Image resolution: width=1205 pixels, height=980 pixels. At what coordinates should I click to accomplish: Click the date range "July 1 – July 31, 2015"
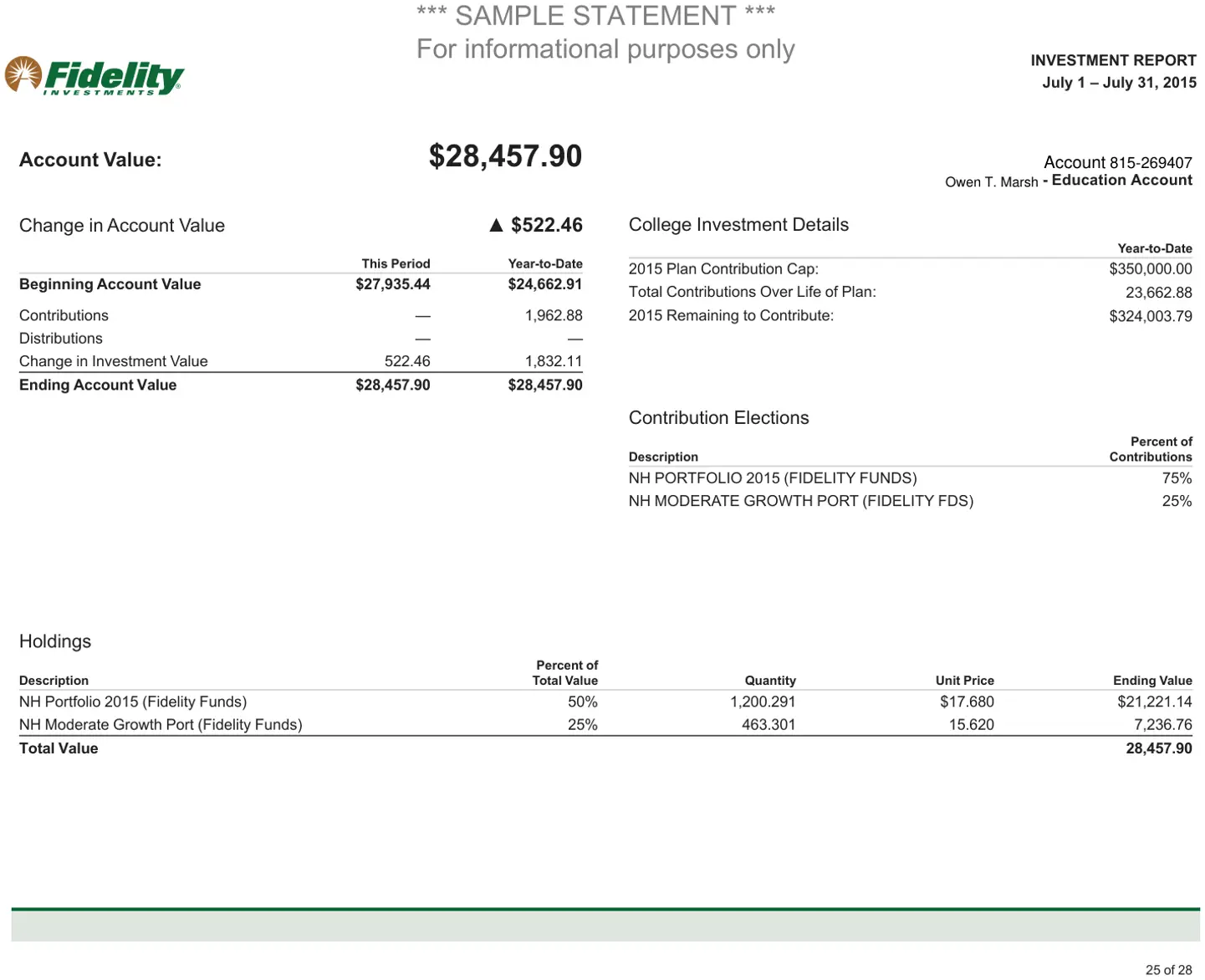[1119, 83]
